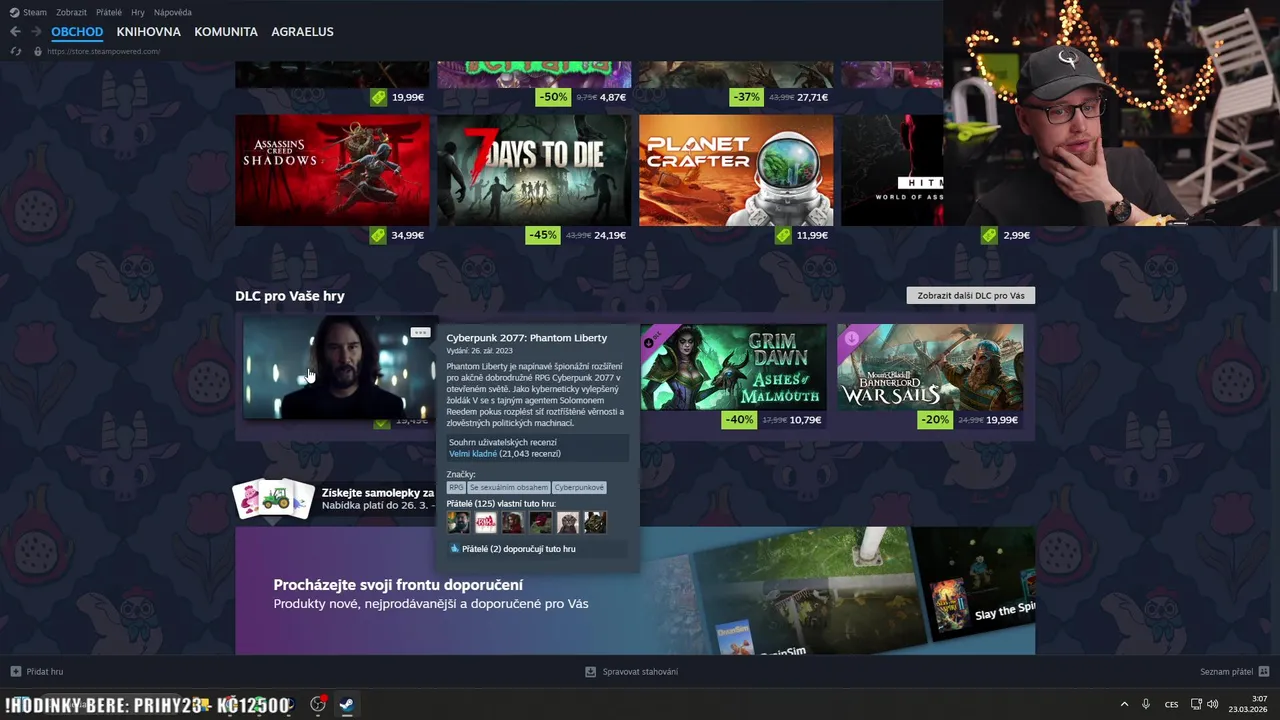Open the Přátelé menu
Image resolution: width=1280 pixels, height=720 pixels.
click(109, 12)
